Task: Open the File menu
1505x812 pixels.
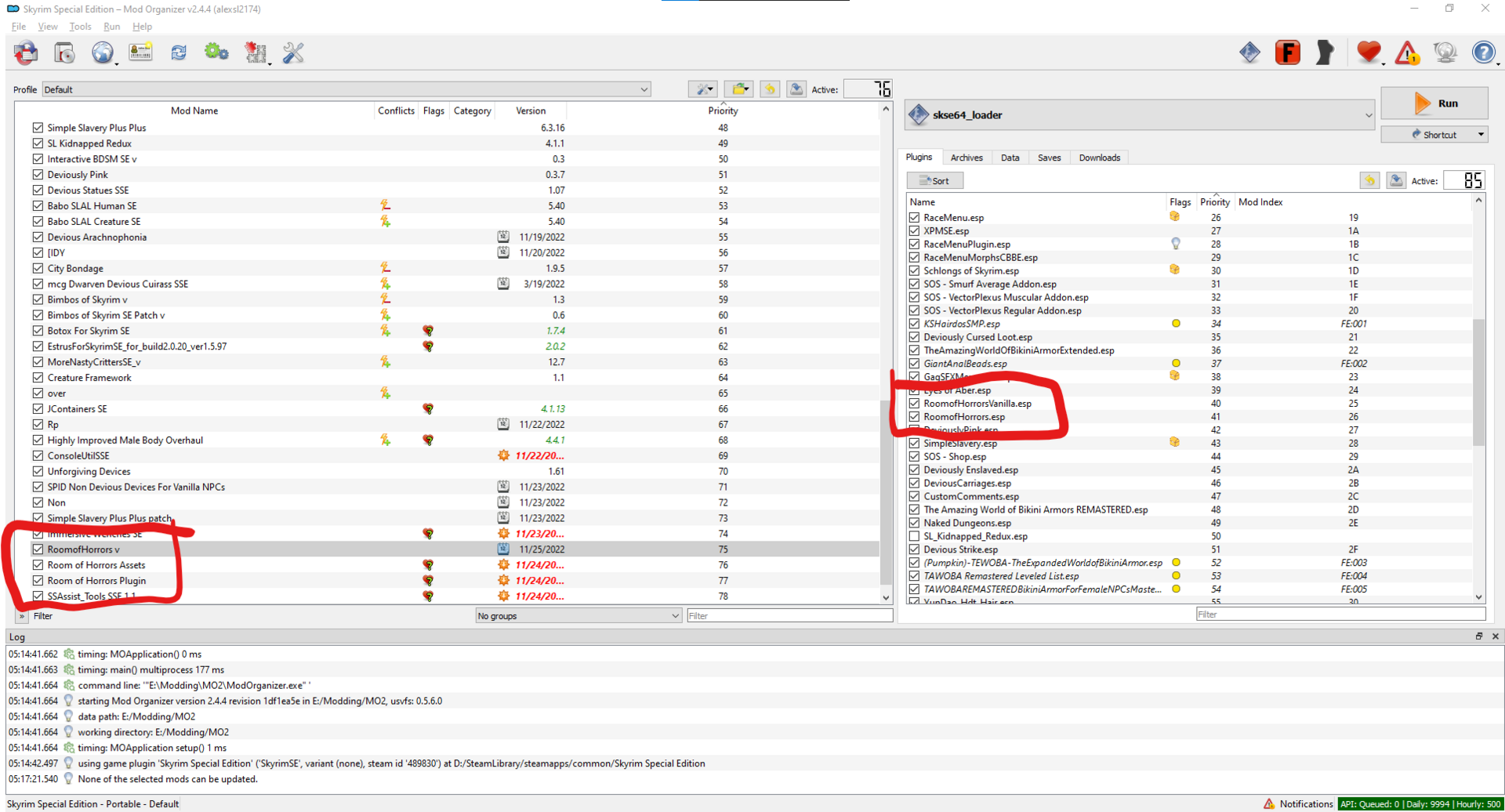Action: 19,26
